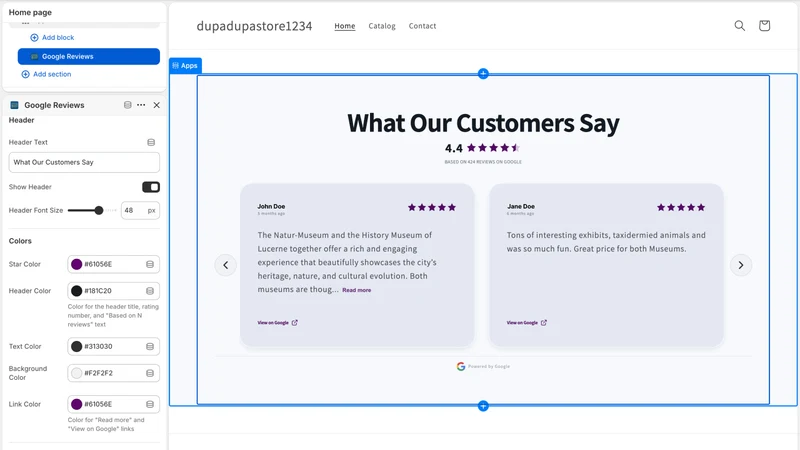Click Add block link
Viewport: 800px width, 450px height.
tap(58, 37)
